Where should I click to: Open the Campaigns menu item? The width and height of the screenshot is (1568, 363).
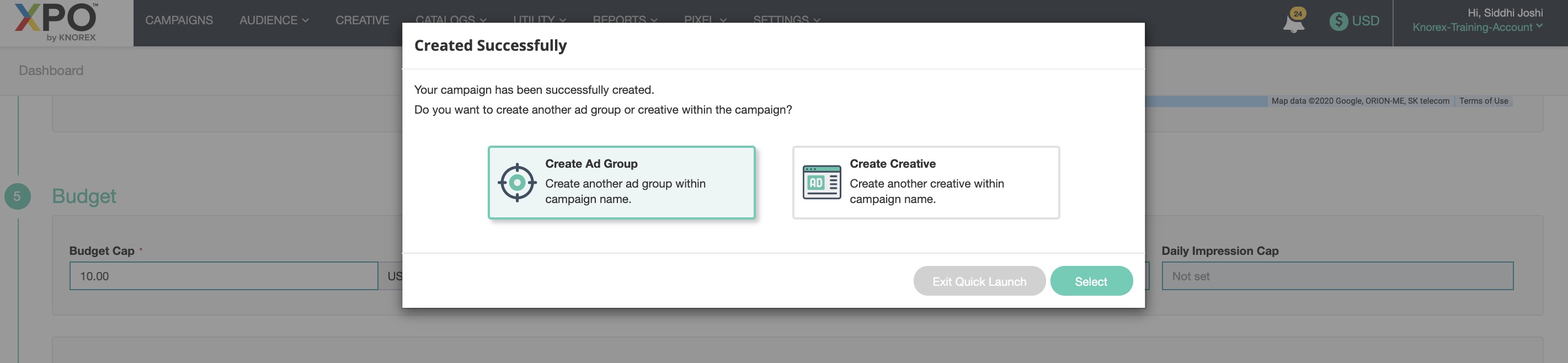[x=179, y=20]
